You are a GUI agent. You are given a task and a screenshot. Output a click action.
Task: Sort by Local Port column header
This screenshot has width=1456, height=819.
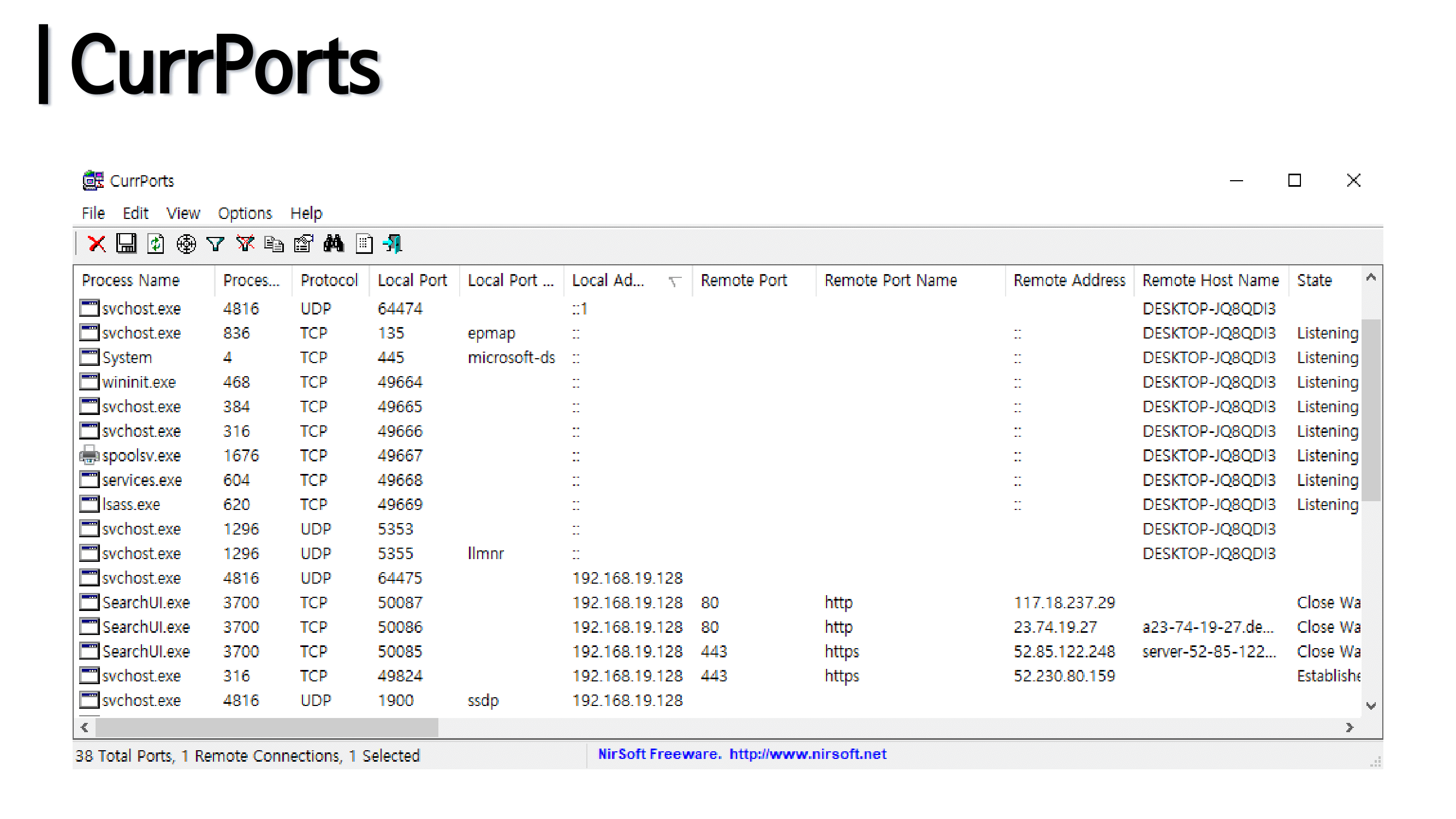pyautogui.click(x=414, y=280)
